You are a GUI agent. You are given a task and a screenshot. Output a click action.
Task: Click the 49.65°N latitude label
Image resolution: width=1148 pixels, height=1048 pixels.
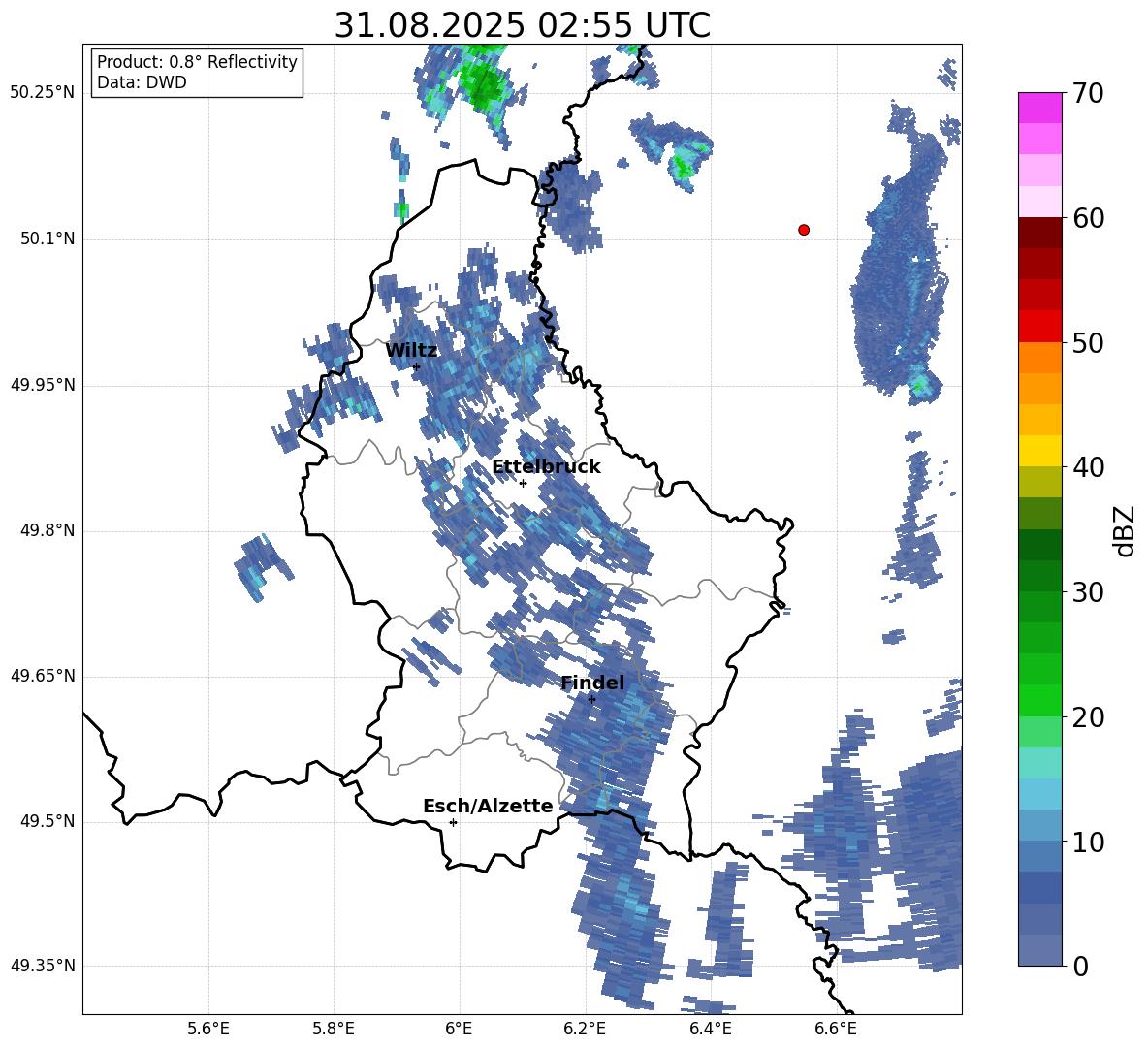[43, 677]
